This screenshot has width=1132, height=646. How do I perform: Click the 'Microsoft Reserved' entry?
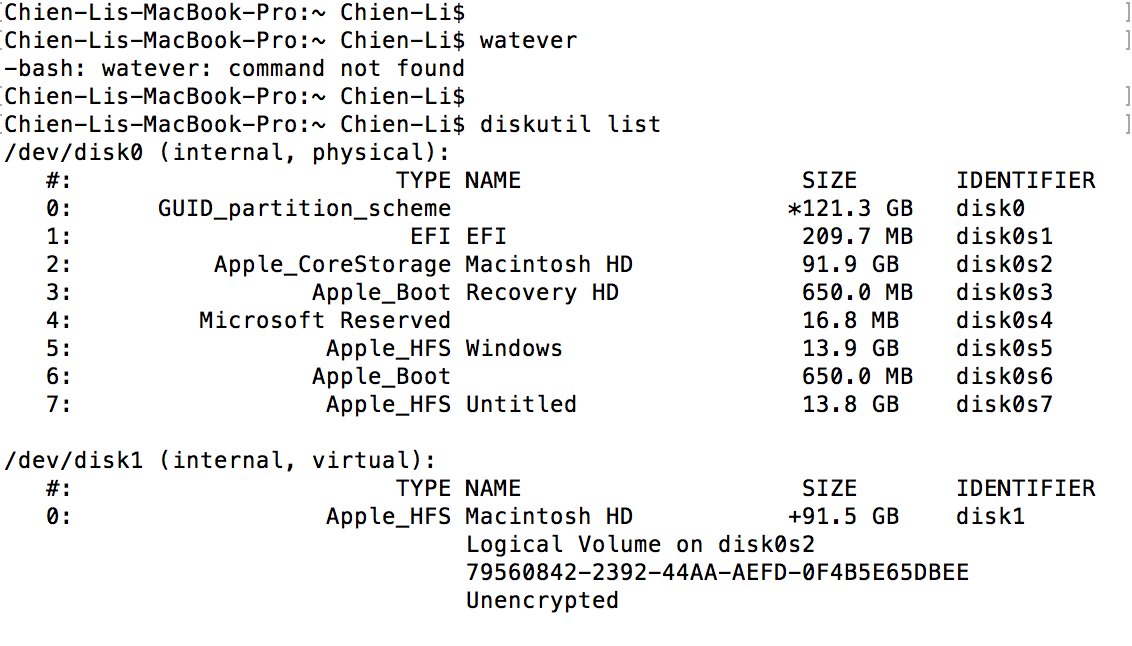[324, 321]
